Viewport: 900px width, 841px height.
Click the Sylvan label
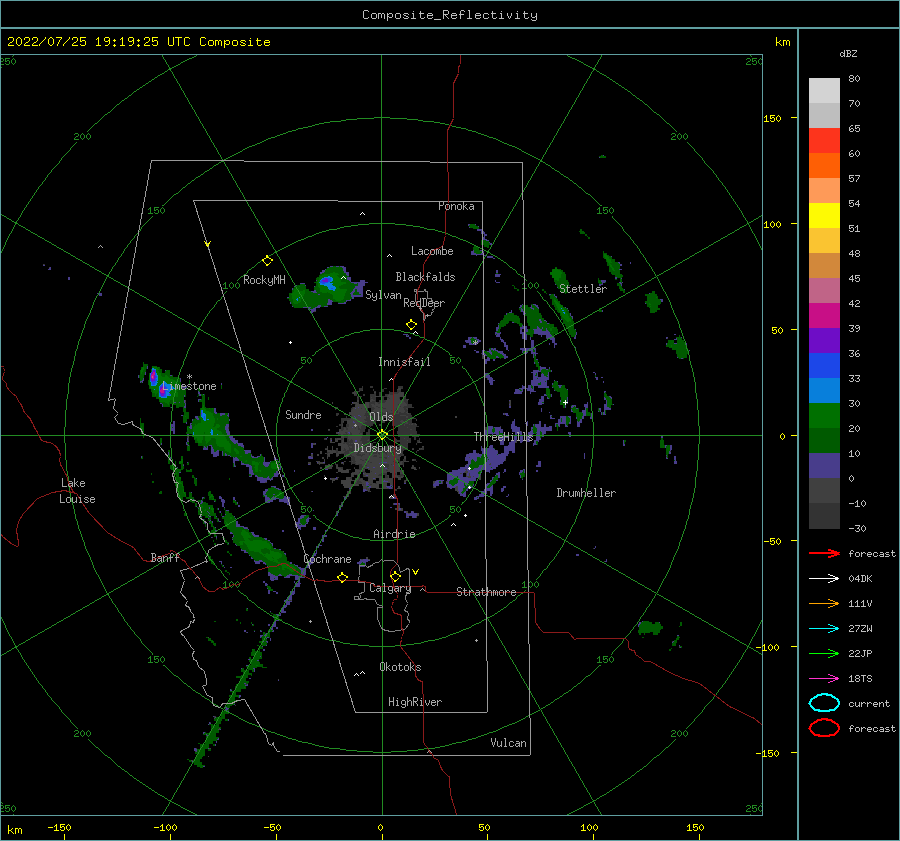coord(383,295)
